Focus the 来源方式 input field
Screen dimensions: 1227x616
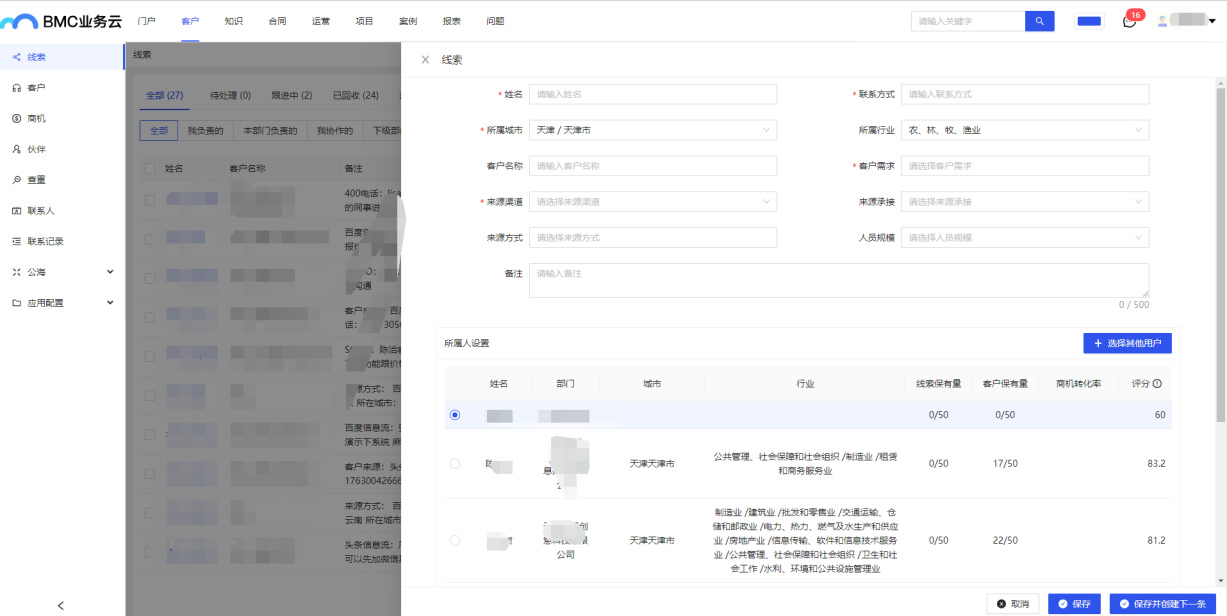pyautogui.click(x=653, y=238)
